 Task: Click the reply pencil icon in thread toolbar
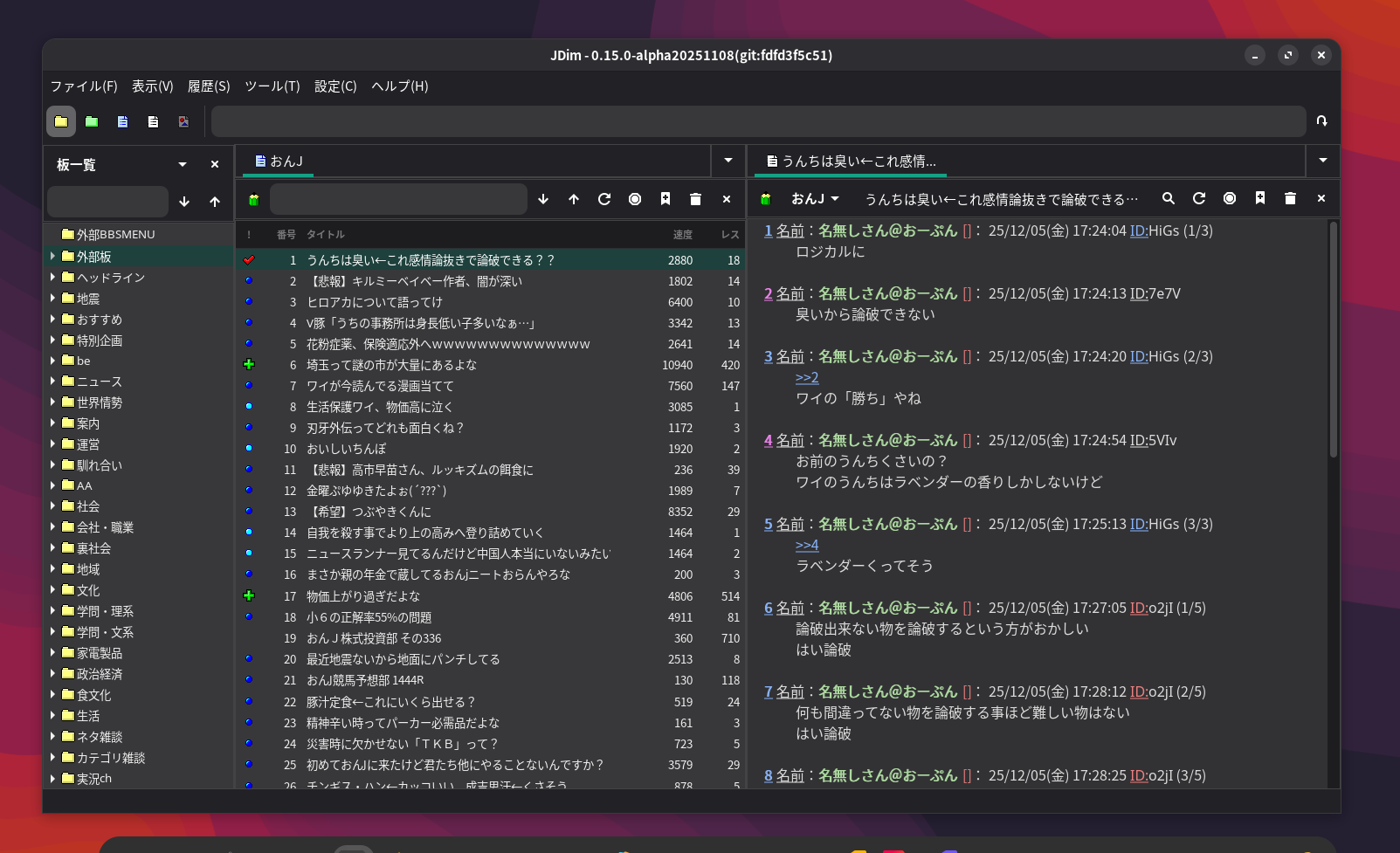(766, 200)
